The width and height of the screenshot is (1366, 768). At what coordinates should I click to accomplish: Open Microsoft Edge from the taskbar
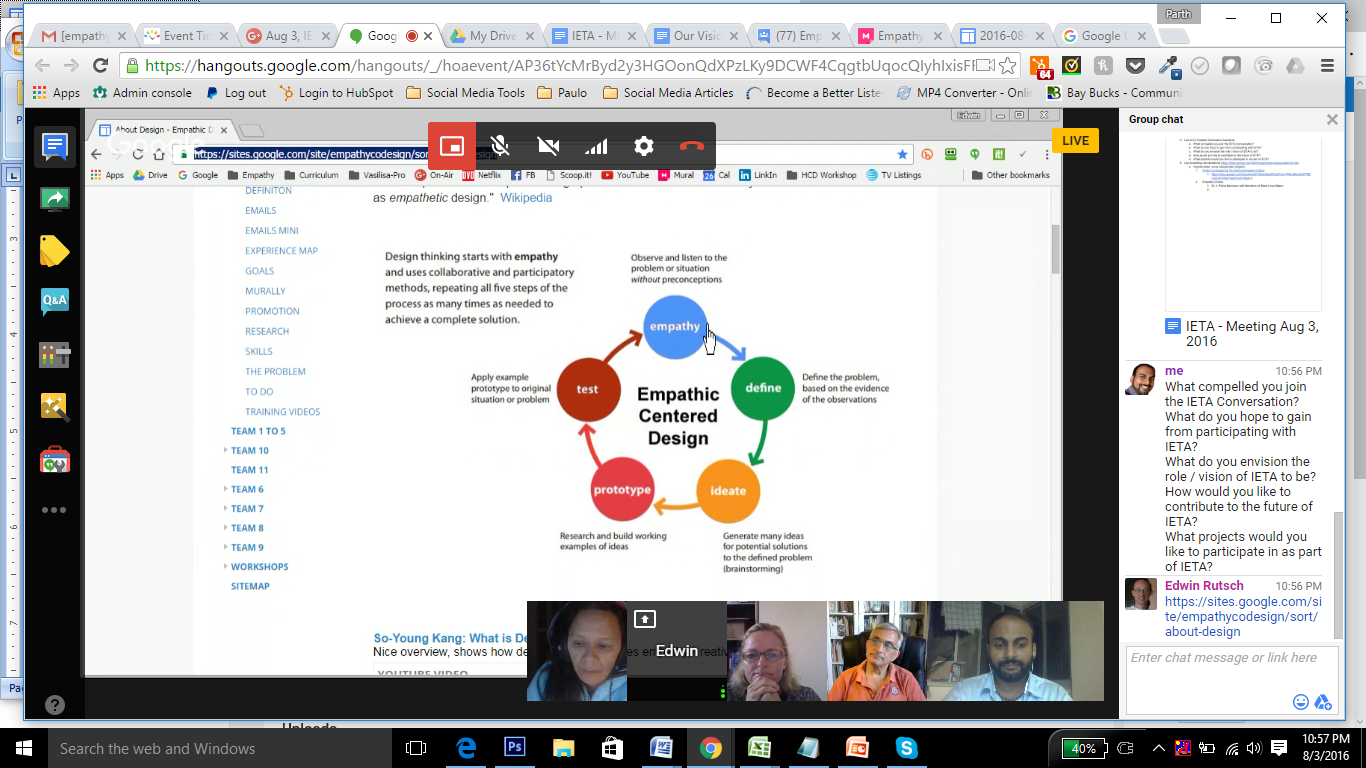pos(466,748)
